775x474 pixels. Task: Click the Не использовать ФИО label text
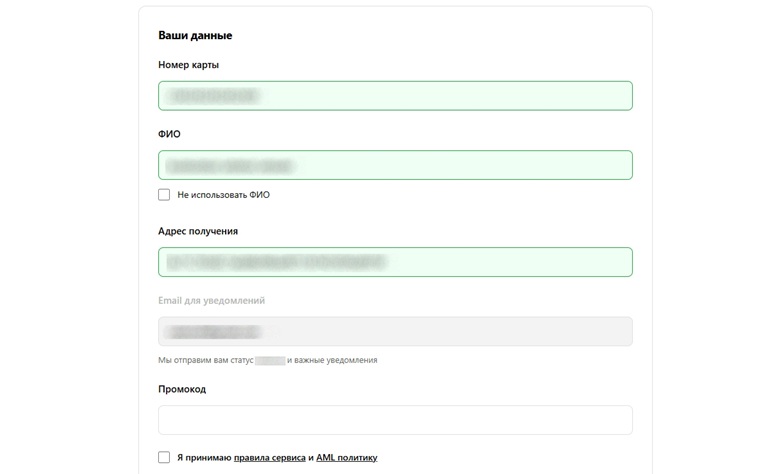click(223, 195)
